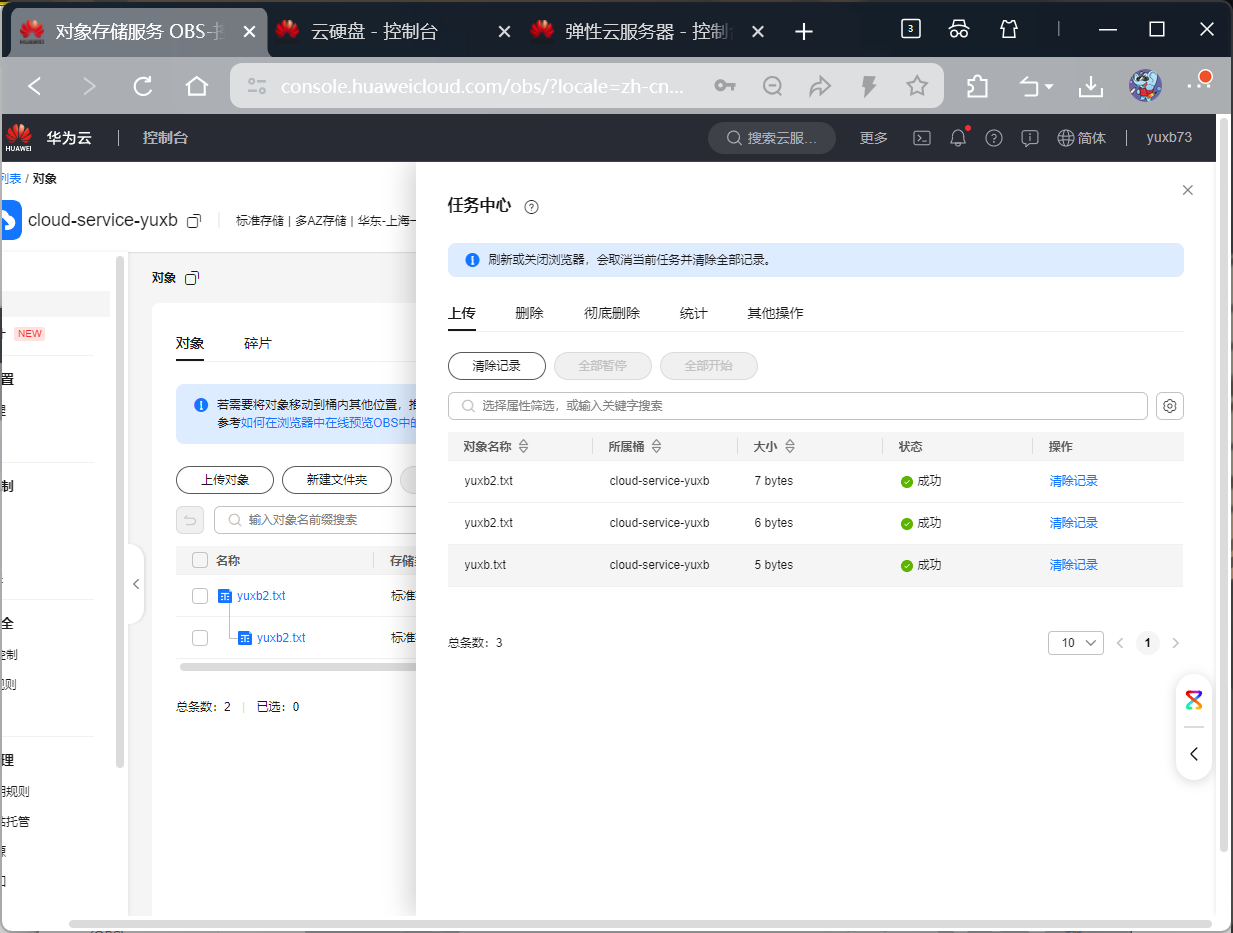Close the task center panel
This screenshot has width=1233, height=933.
coord(1188,190)
